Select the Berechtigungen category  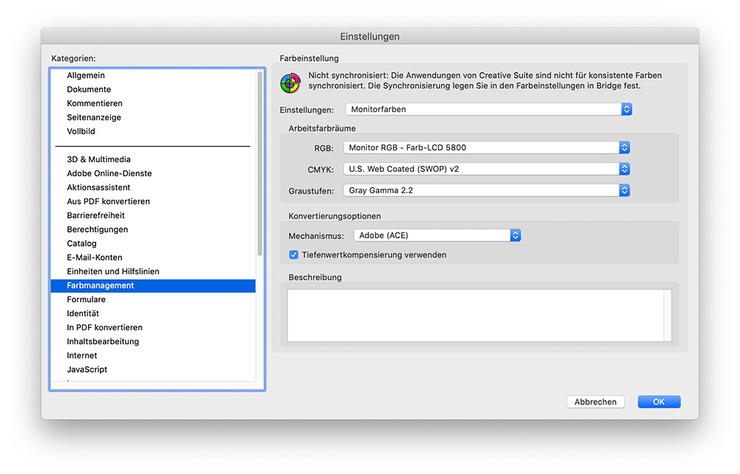pos(153,229)
